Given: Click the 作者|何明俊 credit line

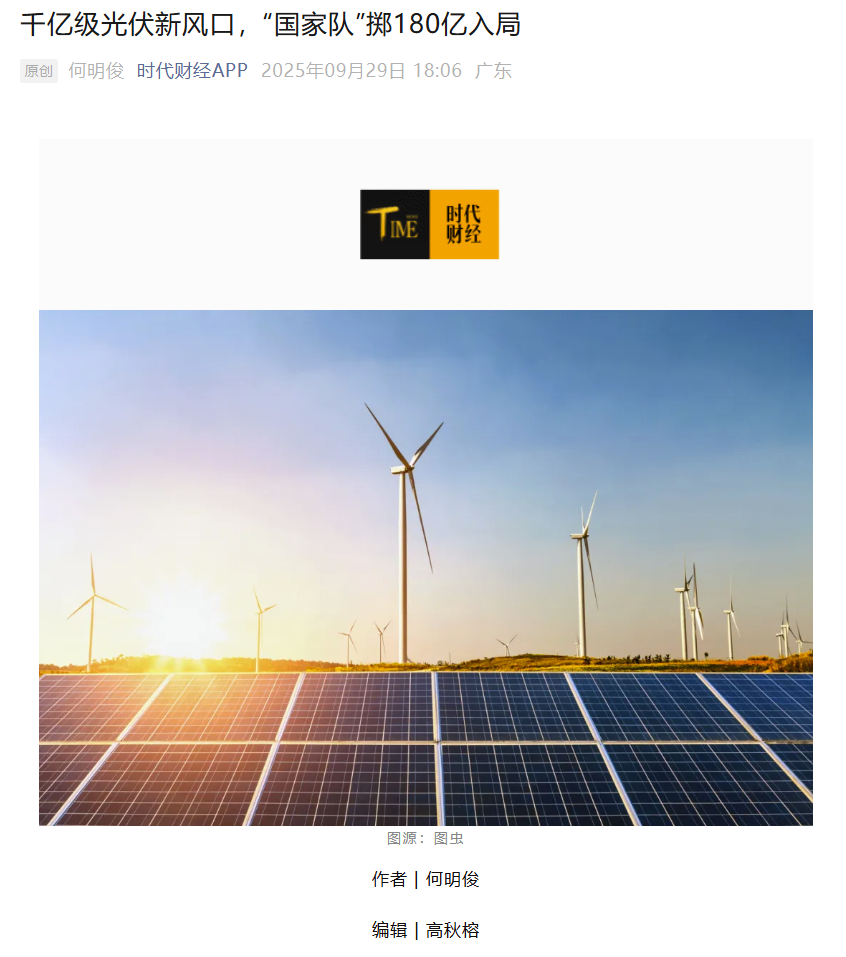Looking at the screenshot, I should click(425, 879).
